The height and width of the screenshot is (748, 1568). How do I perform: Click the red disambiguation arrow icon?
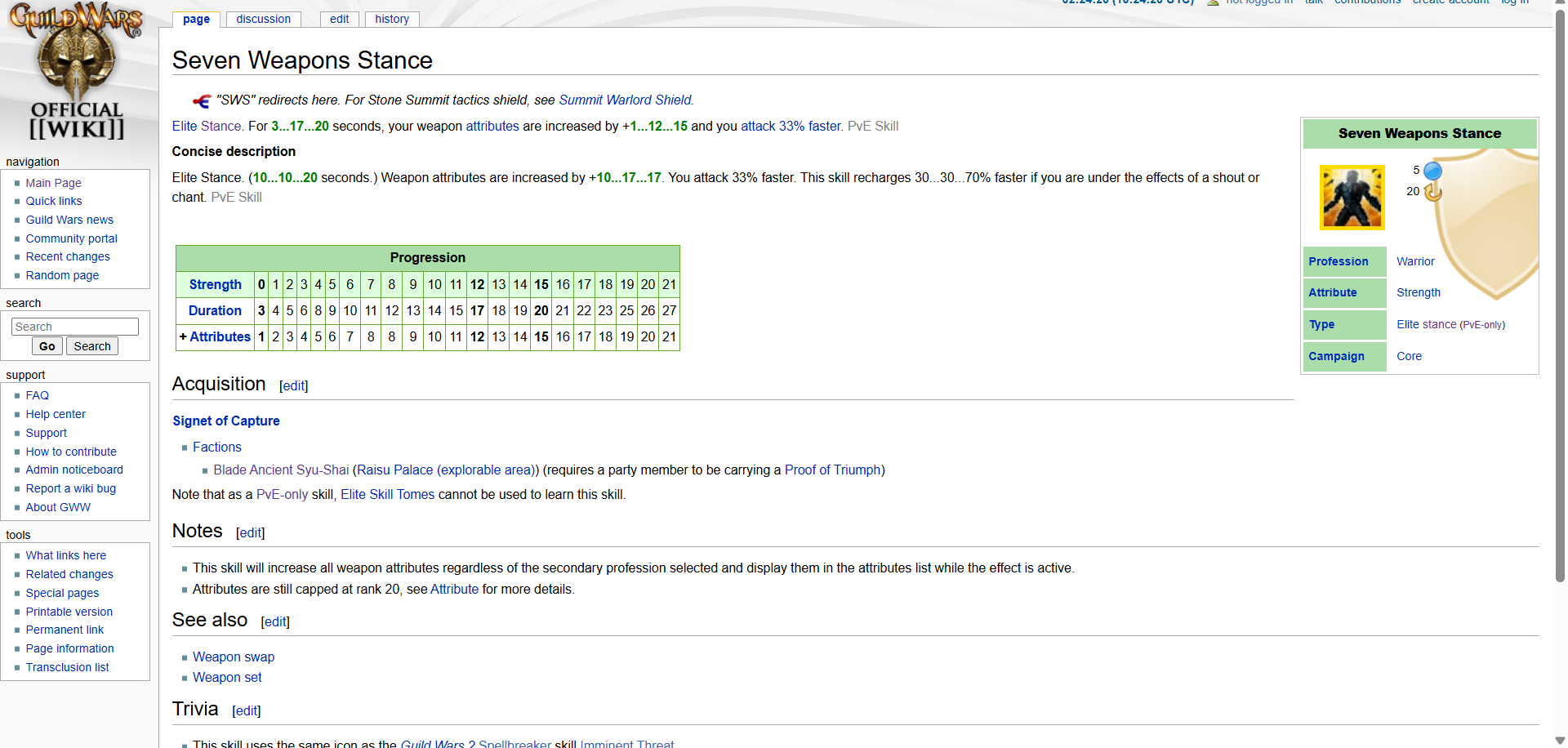click(x=202, y=100)
